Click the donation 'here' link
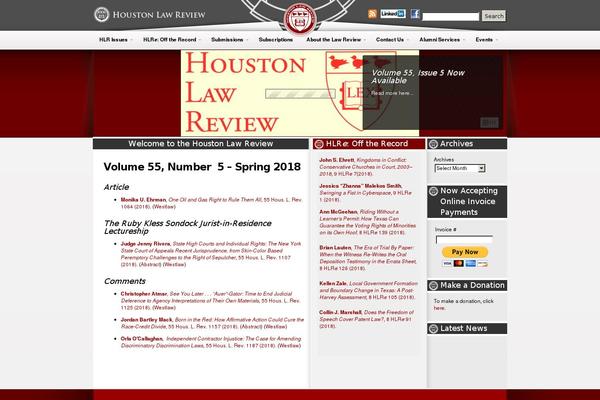The image size is (600, 400). point(439,308)
